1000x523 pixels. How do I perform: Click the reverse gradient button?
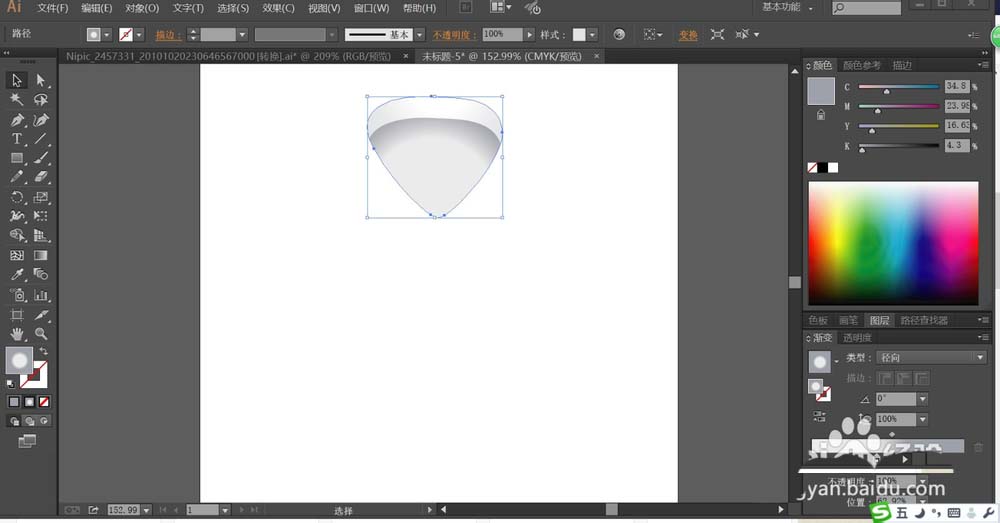tap(819, 416)
